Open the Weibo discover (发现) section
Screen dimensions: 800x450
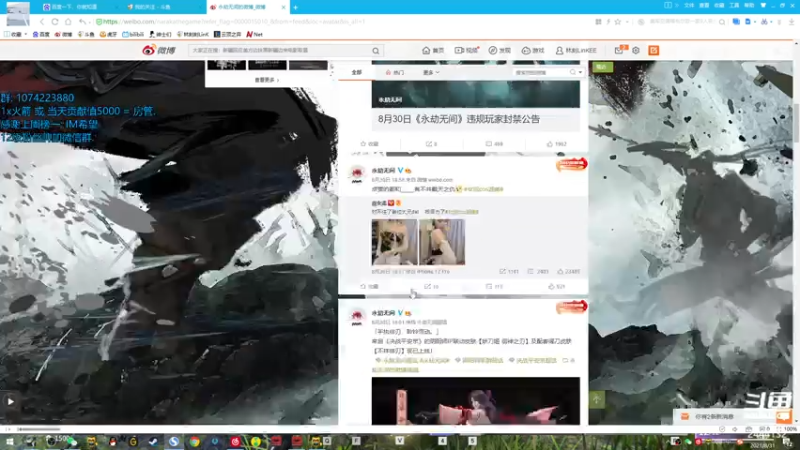[x=499, y=51]
